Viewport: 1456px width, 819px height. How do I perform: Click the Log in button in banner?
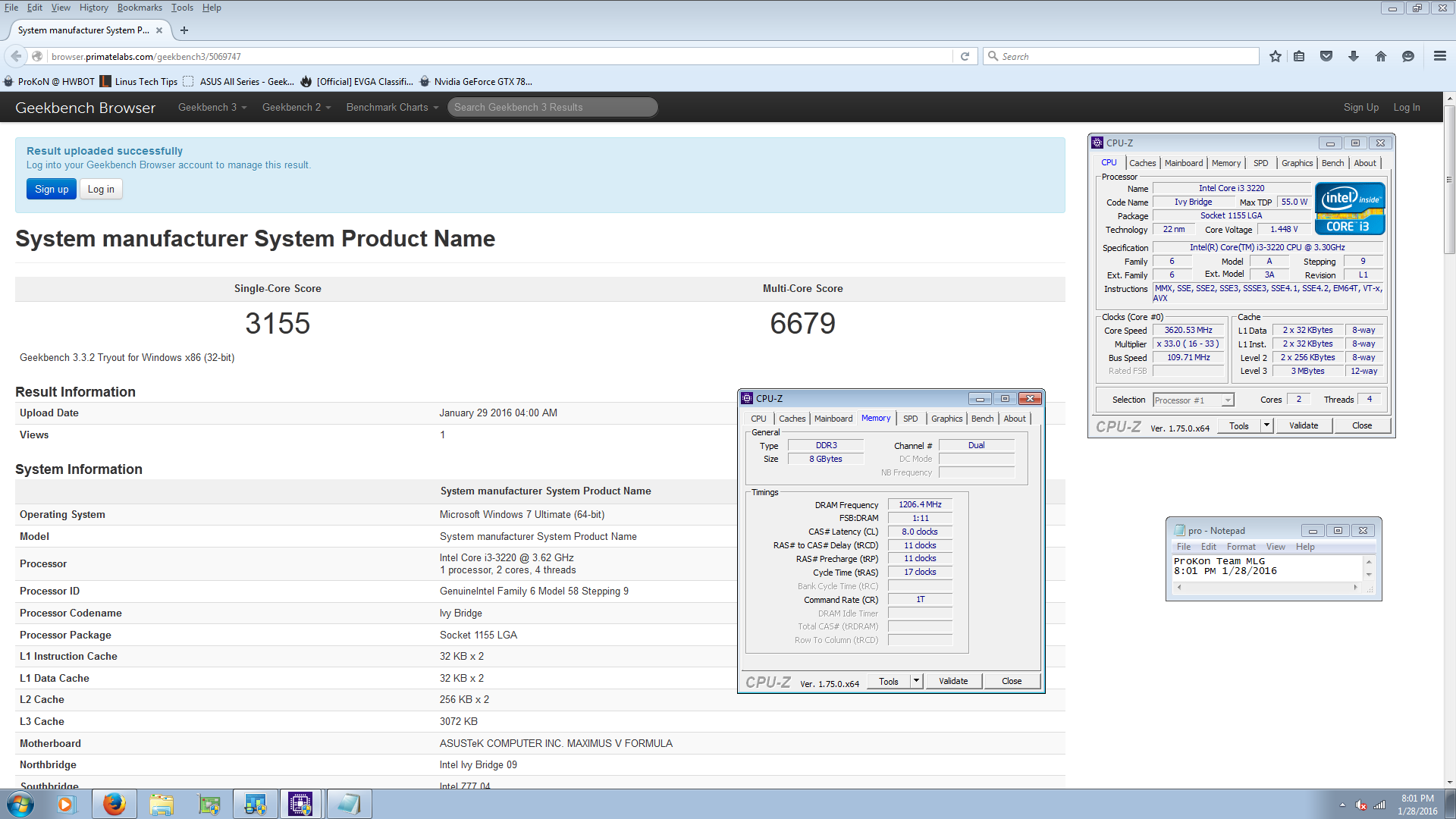pos(101,189)
